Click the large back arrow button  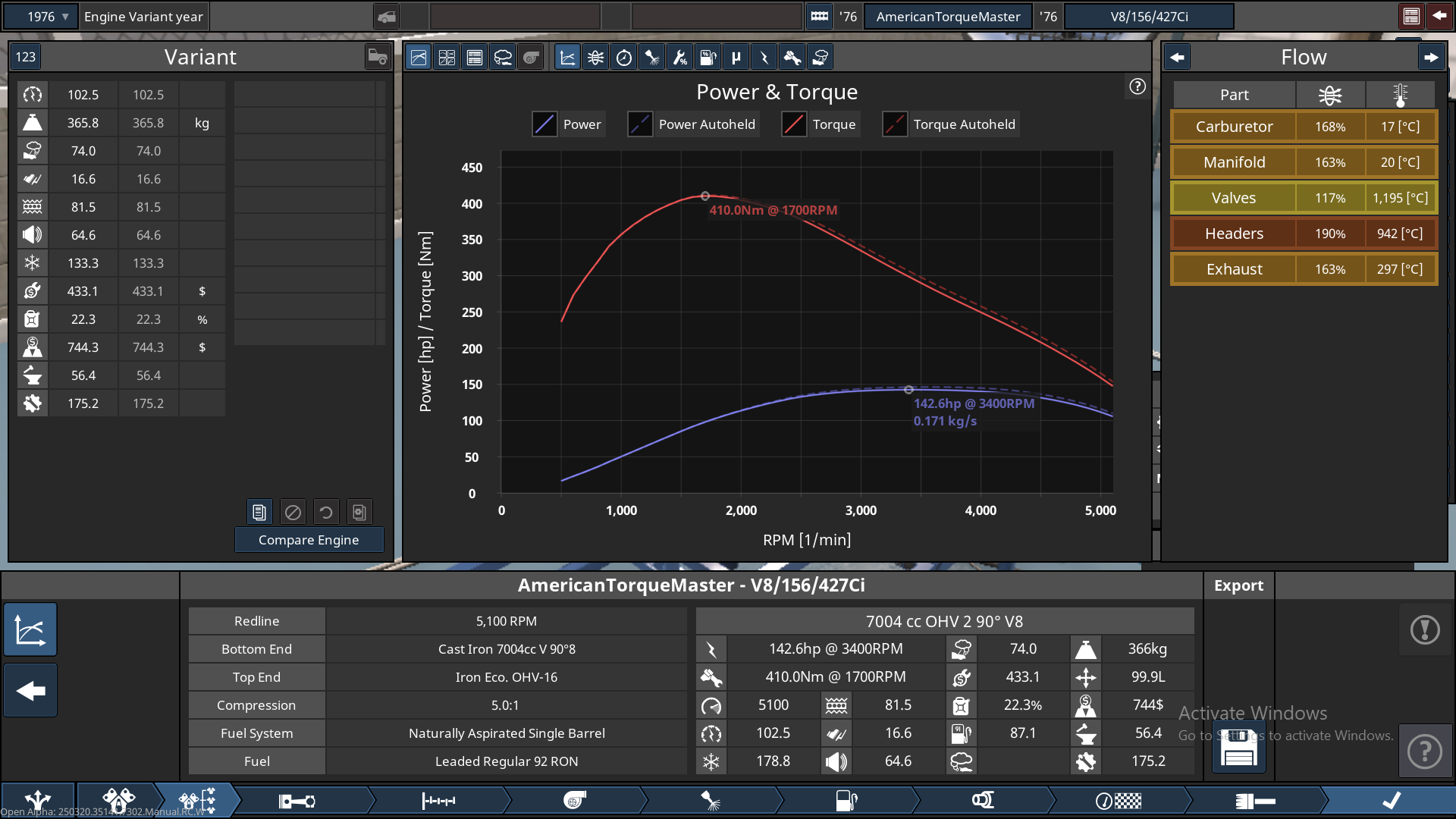coord(30,691)
